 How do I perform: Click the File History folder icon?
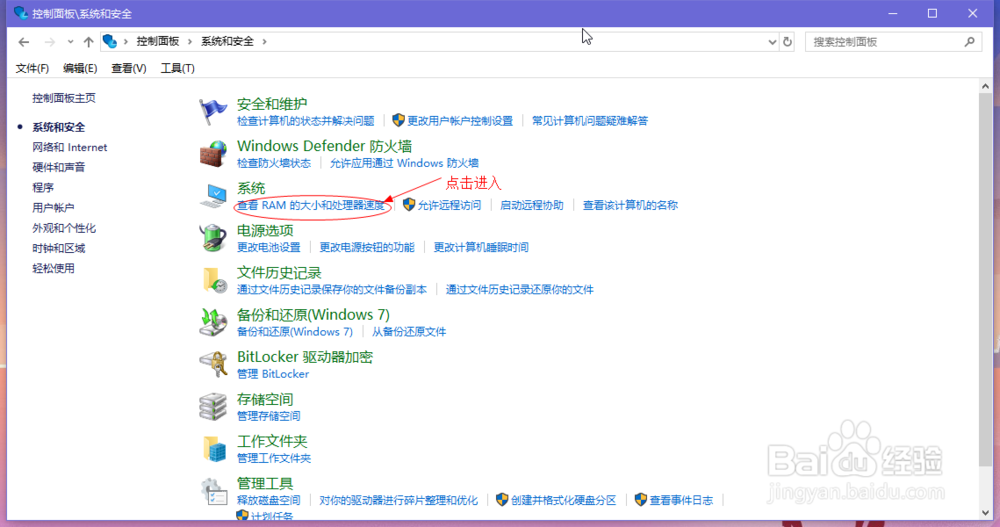pos(214,280)
